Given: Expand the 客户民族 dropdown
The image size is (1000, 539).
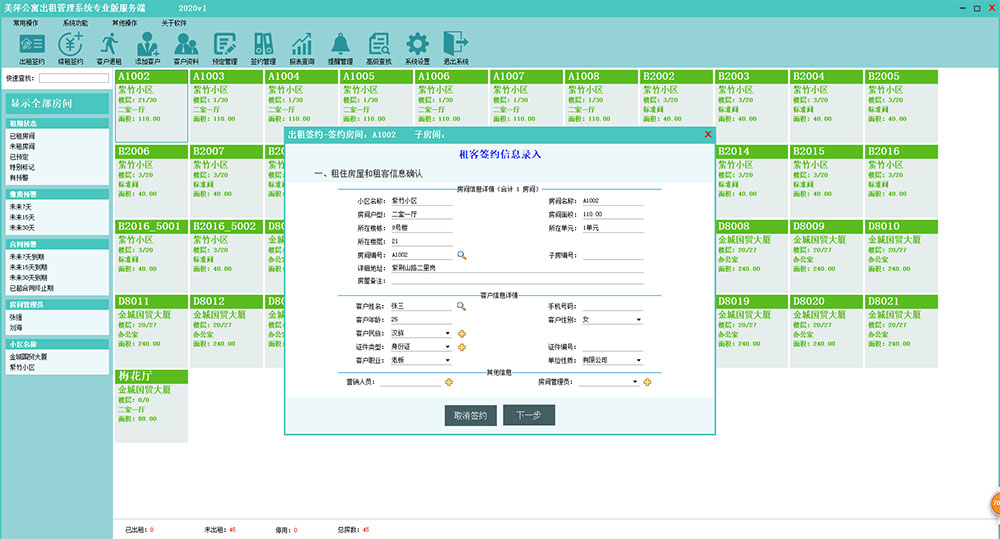Looking at the screenshot, I should pyautogui.click(x=447, y=333).
